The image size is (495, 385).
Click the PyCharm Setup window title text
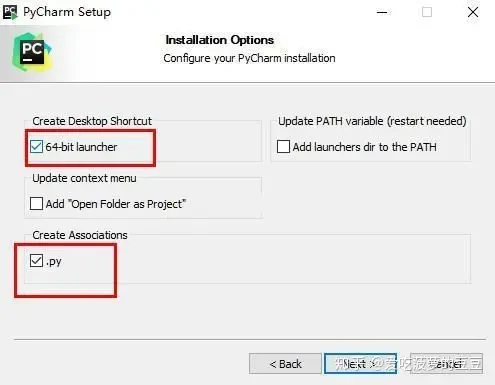pyautogui.click(x=67, y=12)
